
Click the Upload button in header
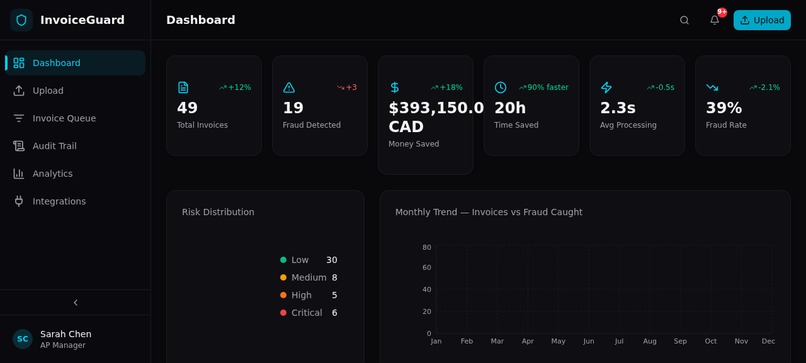(x=762, y=20)
